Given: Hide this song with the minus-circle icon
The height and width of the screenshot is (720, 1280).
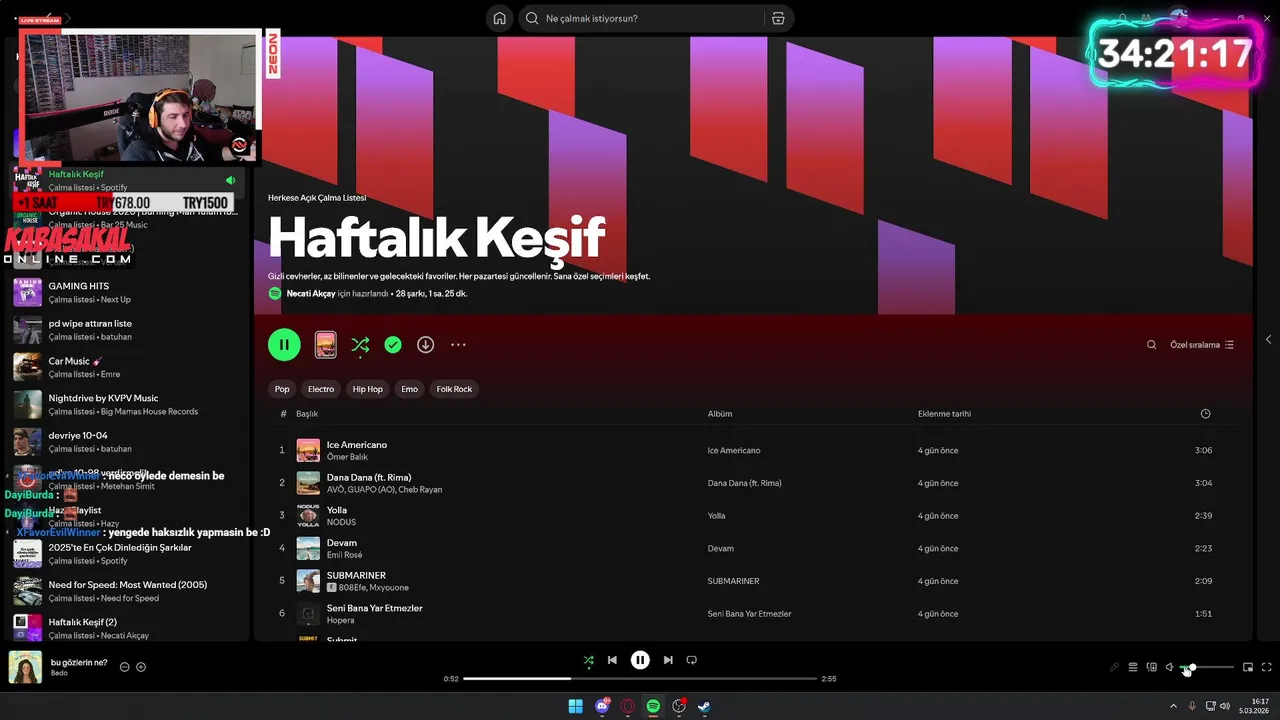Looking at the screenshot, I should click(125, 667).
